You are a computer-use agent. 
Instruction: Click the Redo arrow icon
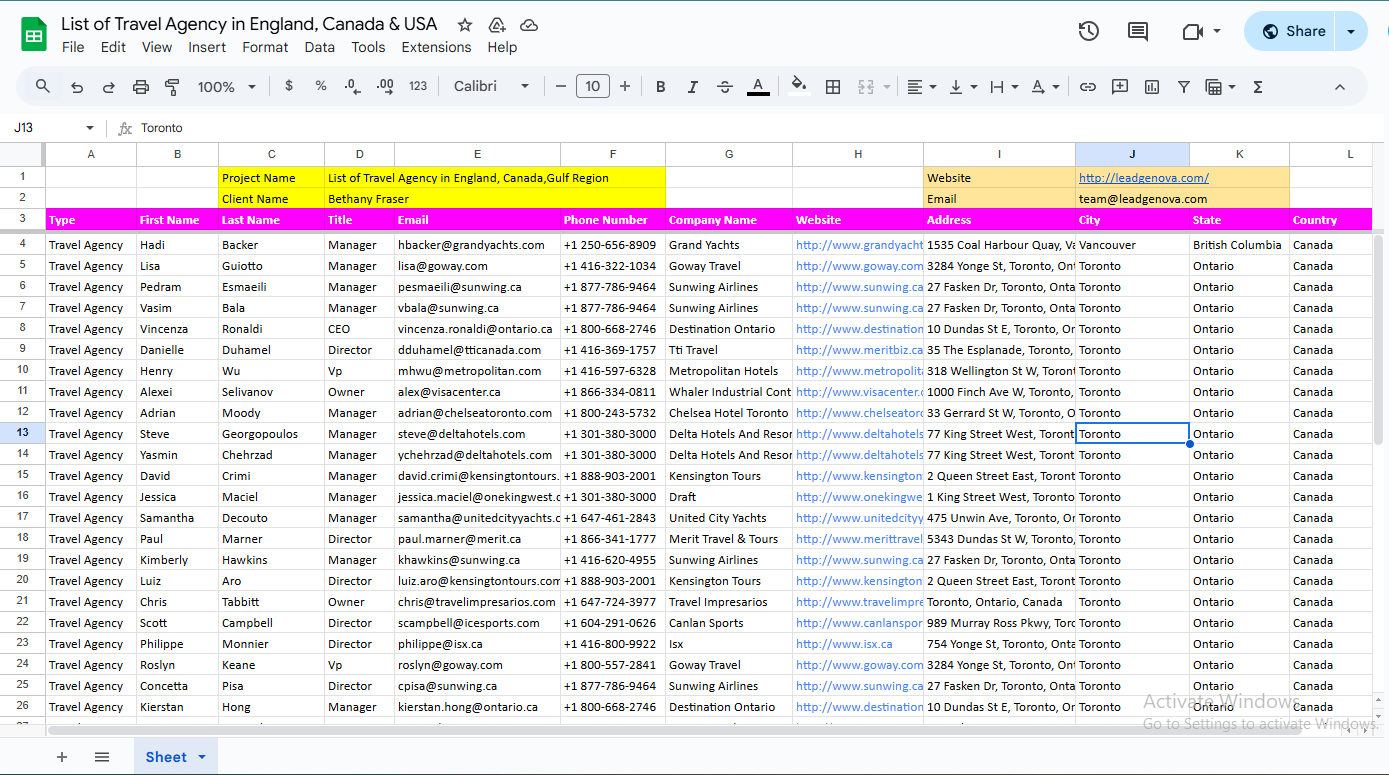coord(109,87)
